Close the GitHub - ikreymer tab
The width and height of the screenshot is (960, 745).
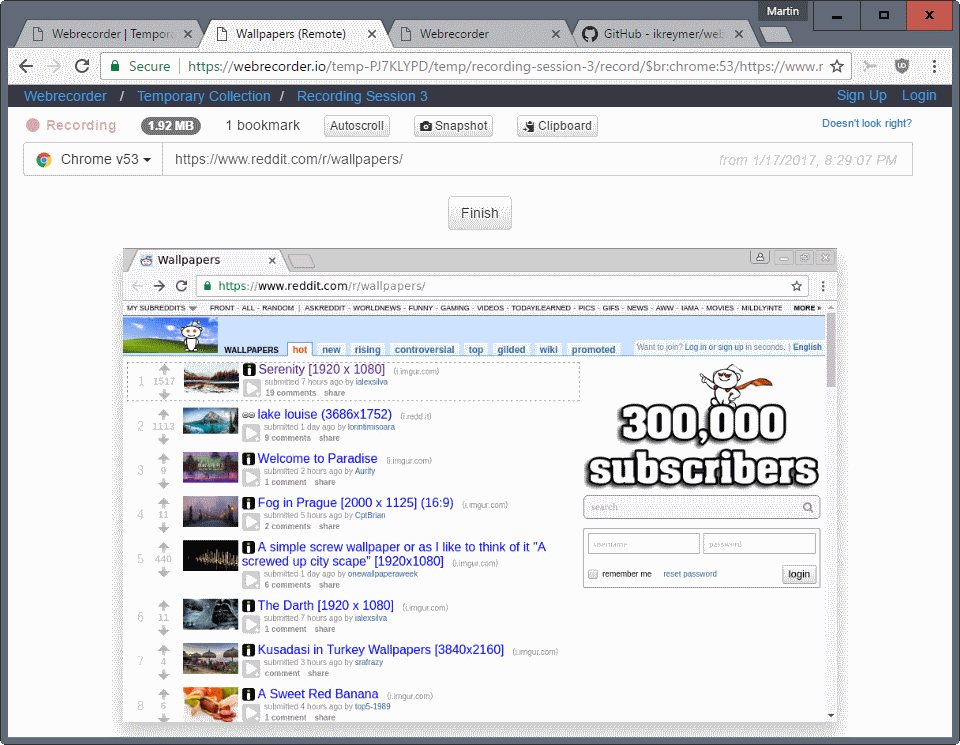coord(739,34)
